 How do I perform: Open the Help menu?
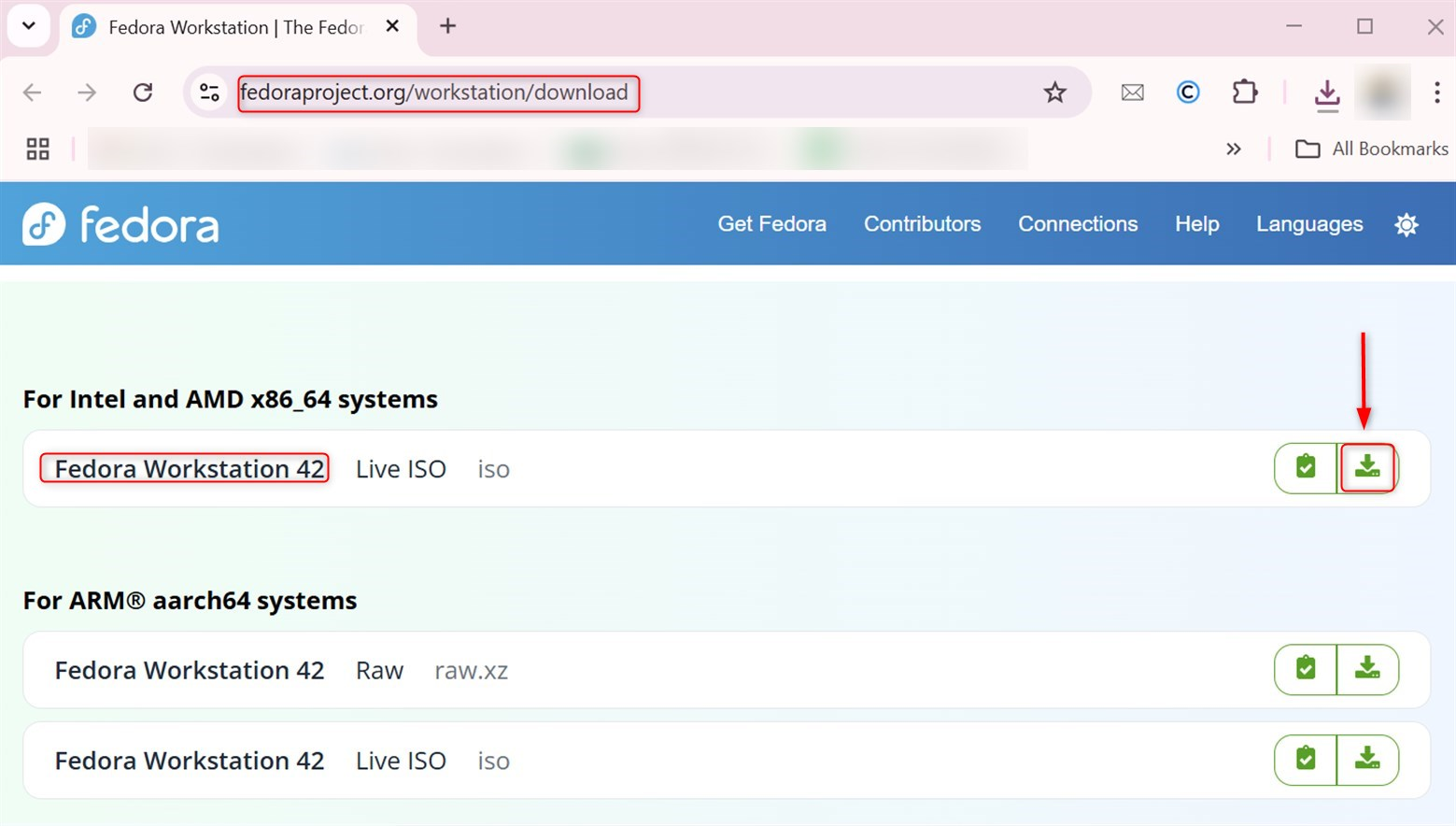(1197, 224)
